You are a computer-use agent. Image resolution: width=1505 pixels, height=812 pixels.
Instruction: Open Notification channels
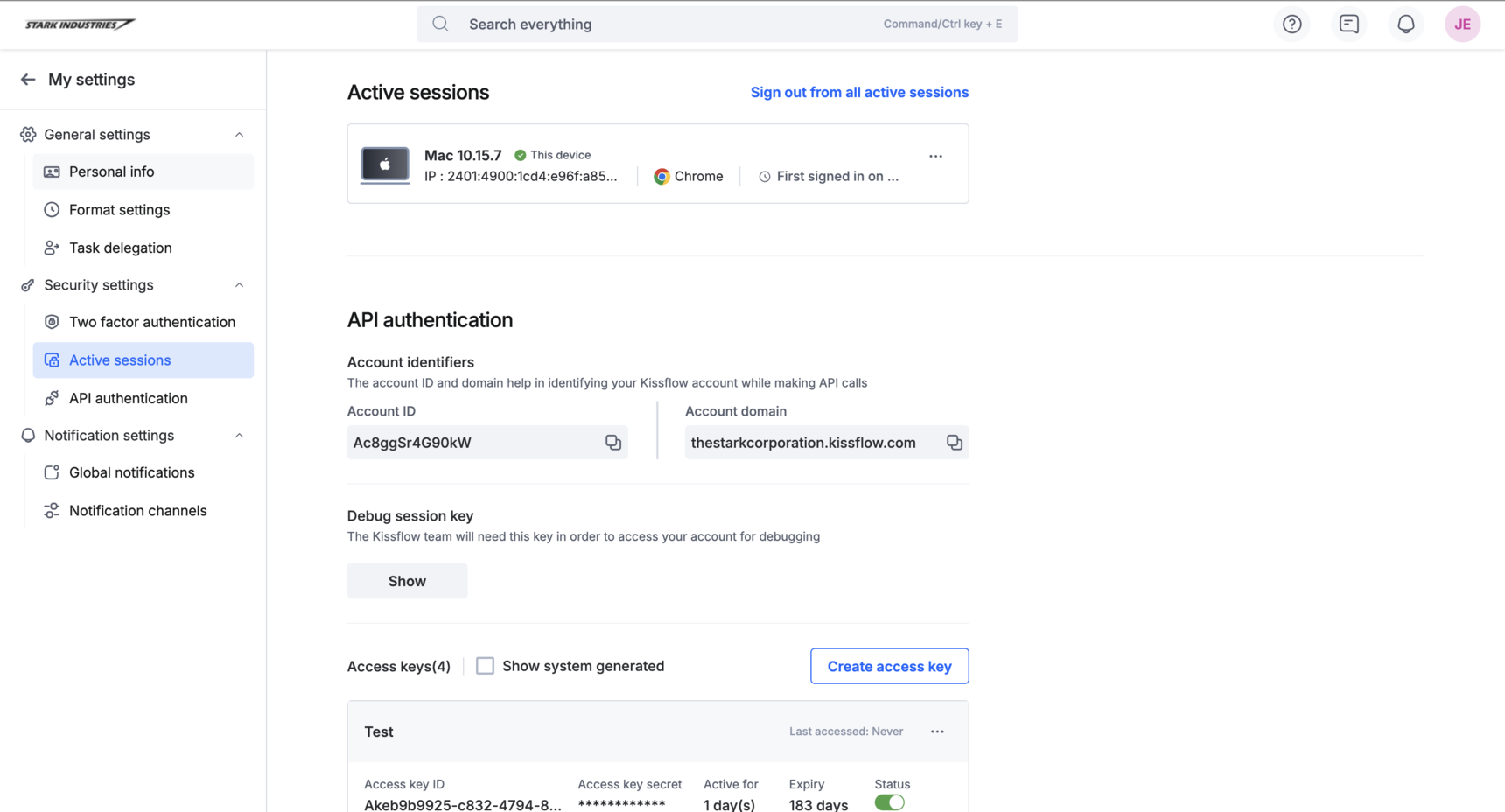coord(143,511)
